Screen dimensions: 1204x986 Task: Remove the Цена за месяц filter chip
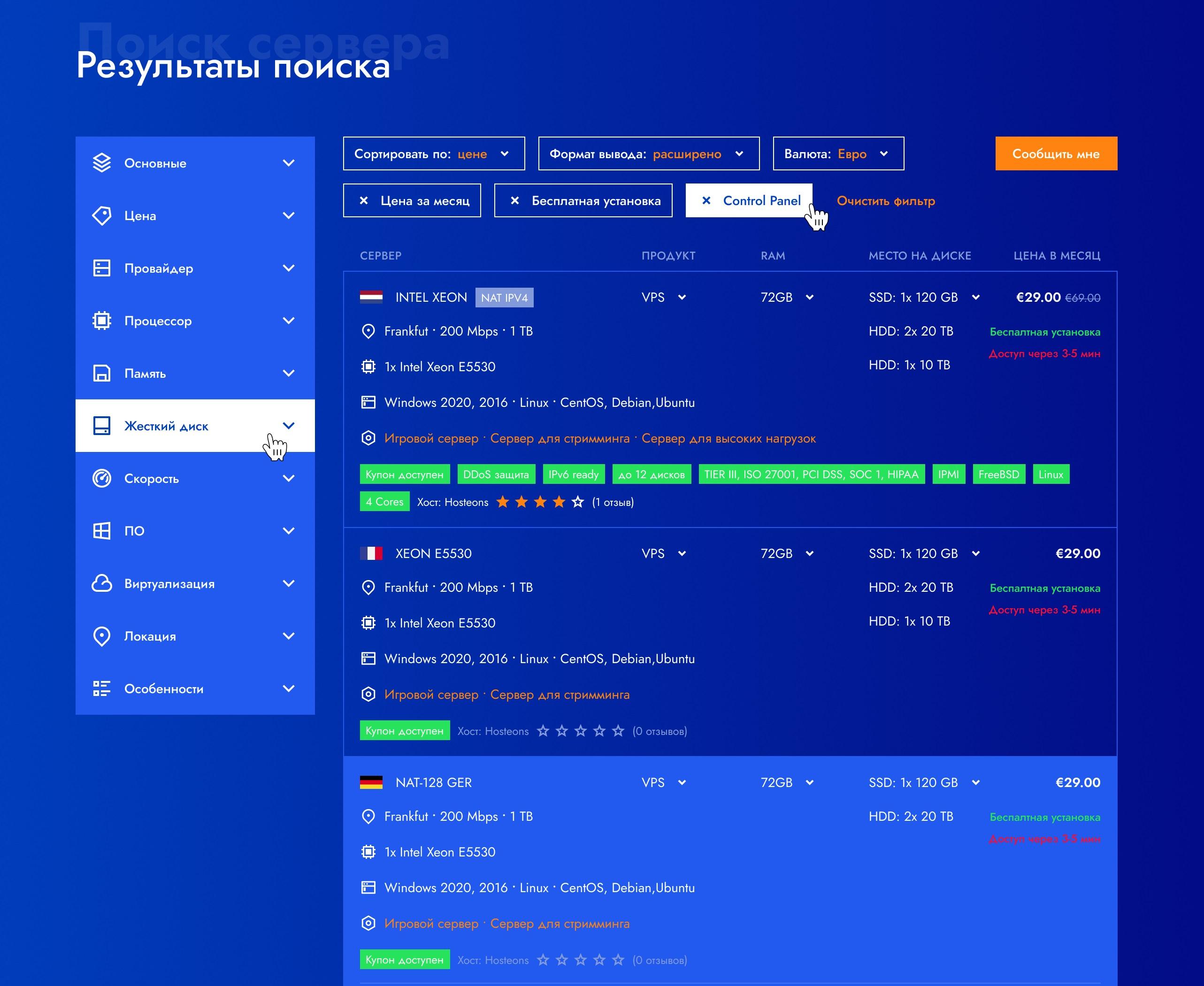[x=364, y=200]
